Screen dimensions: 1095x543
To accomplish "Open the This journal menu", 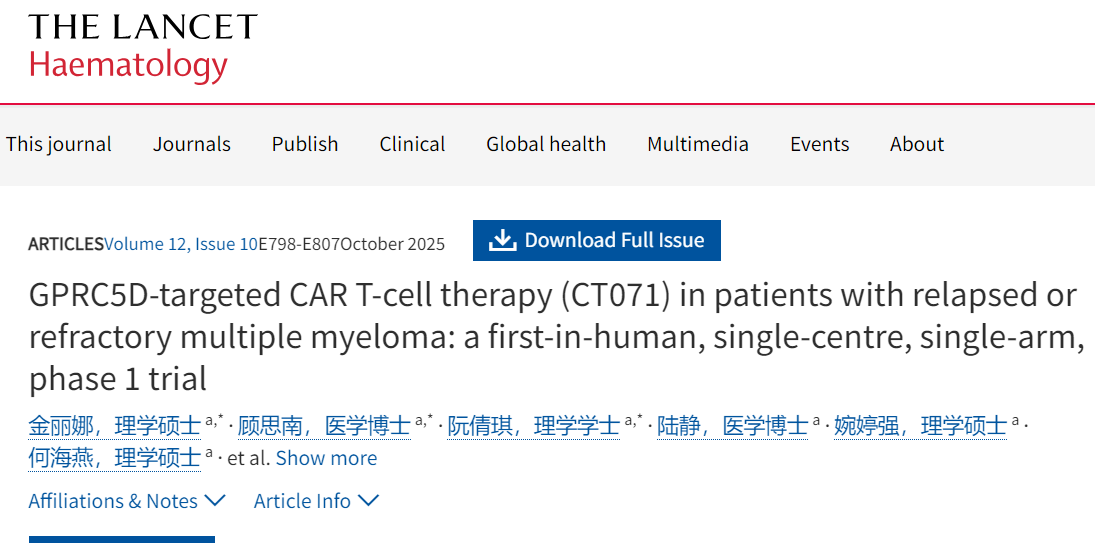I will [59, 144].
